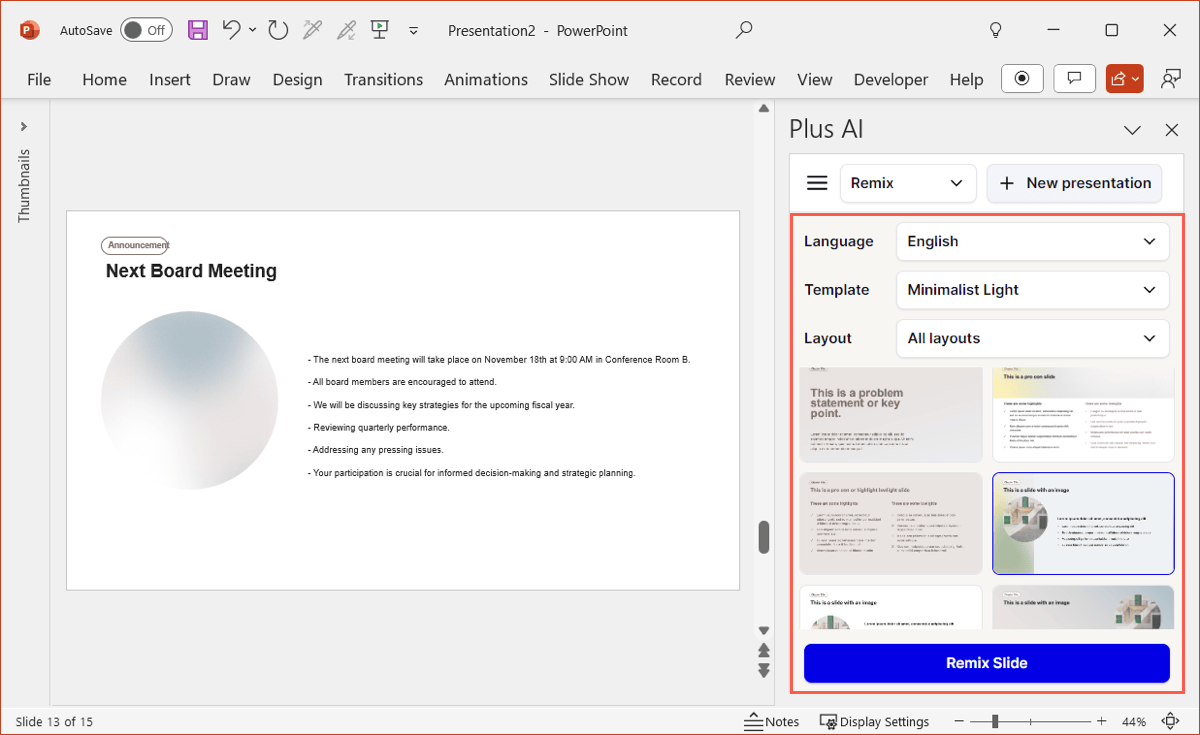Viewport: 1200px width, 735px height.
Task: Click the Record button icon in ribbon
Action: coord(1021,79)
